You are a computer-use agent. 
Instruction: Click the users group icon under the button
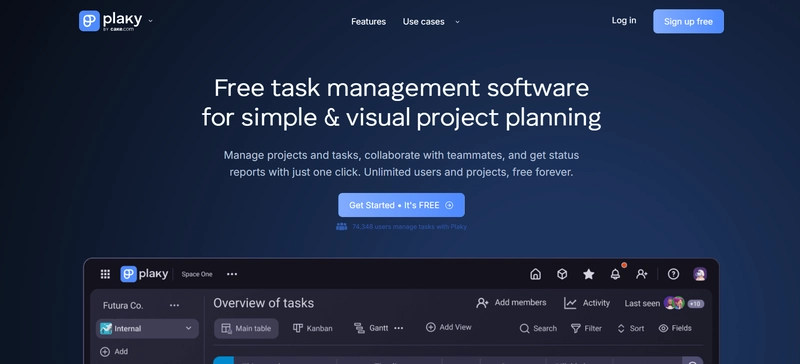[x=341, y=226]
